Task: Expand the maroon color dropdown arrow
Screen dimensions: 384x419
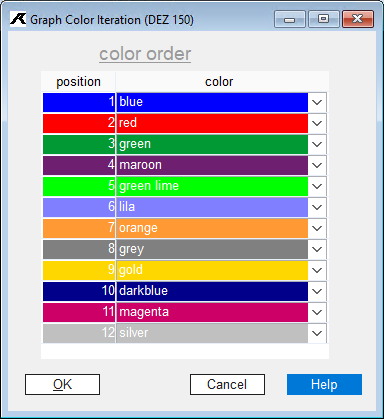Action: [317, 165]
